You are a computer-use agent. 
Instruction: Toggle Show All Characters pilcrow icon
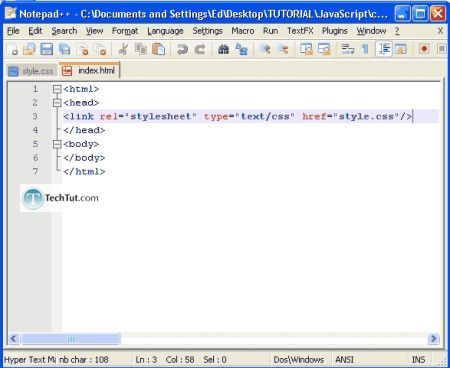[x=365, y=49]
